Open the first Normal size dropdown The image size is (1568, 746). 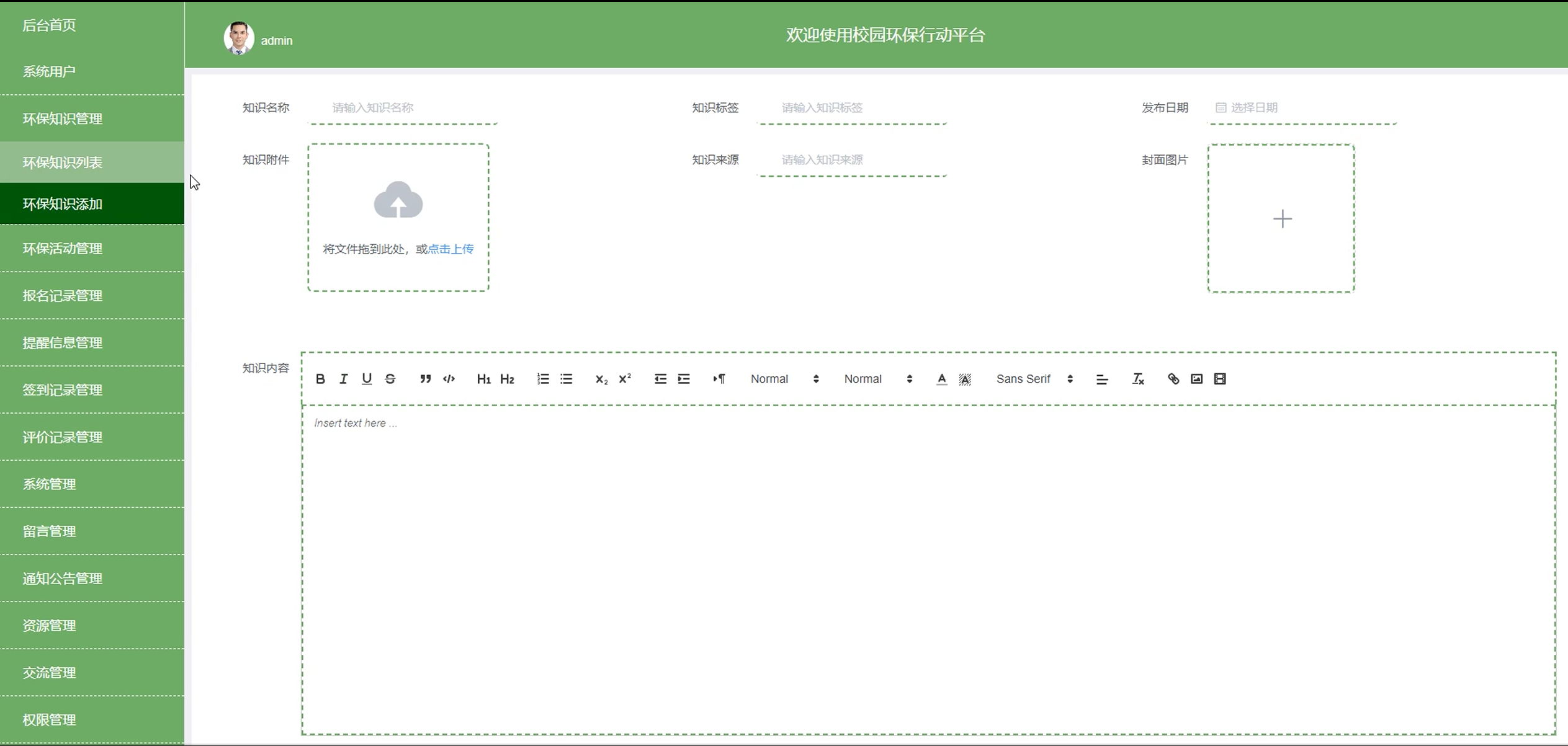point(784,379)
